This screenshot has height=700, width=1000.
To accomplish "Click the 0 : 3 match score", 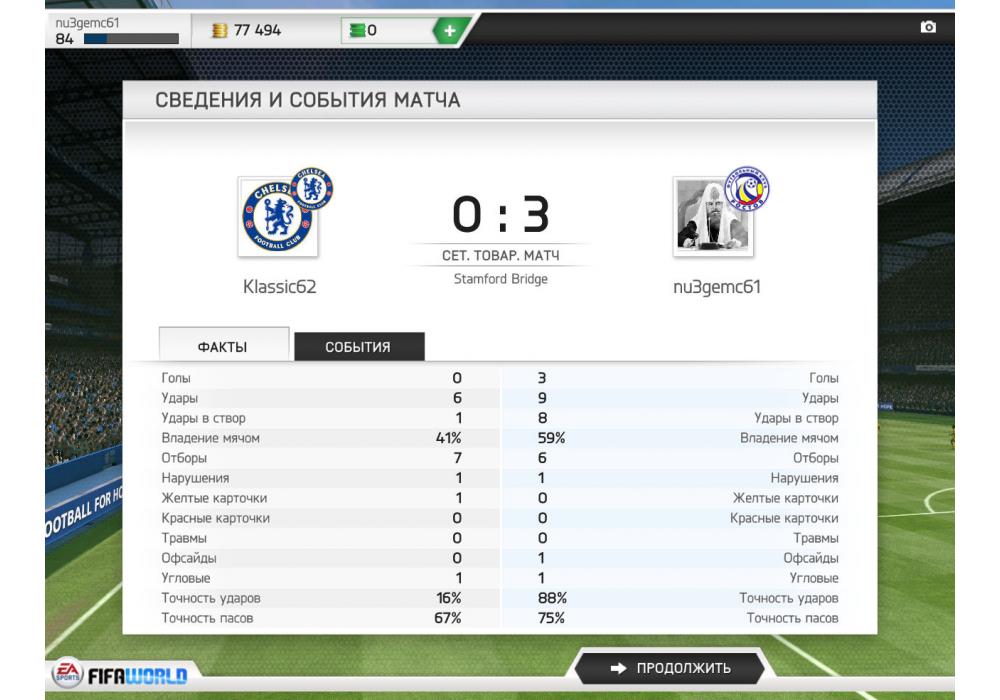I will click(501, 214).
